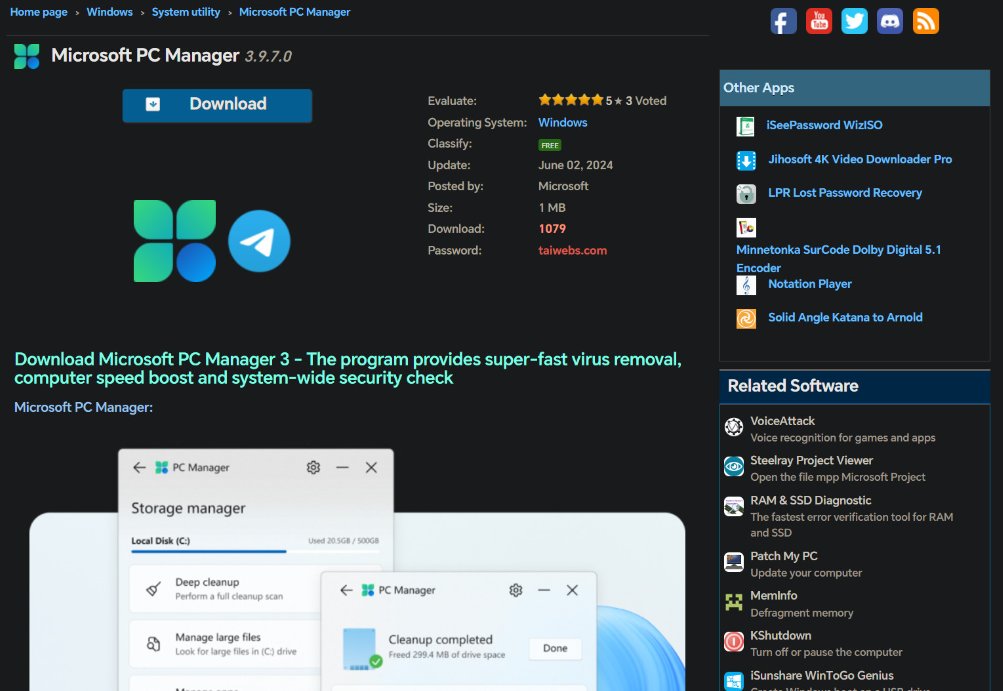Image resolution: width=1003 pixels, height=691 pixels.
Task: Click the Notation Player treble clef icon
Action: pos(746,285)
